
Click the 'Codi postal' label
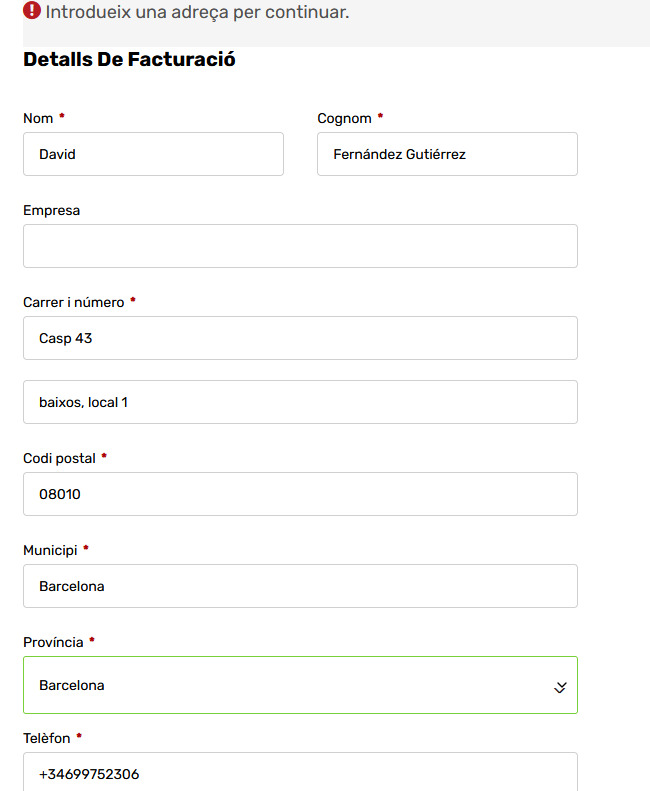click(x=59, y=458)
